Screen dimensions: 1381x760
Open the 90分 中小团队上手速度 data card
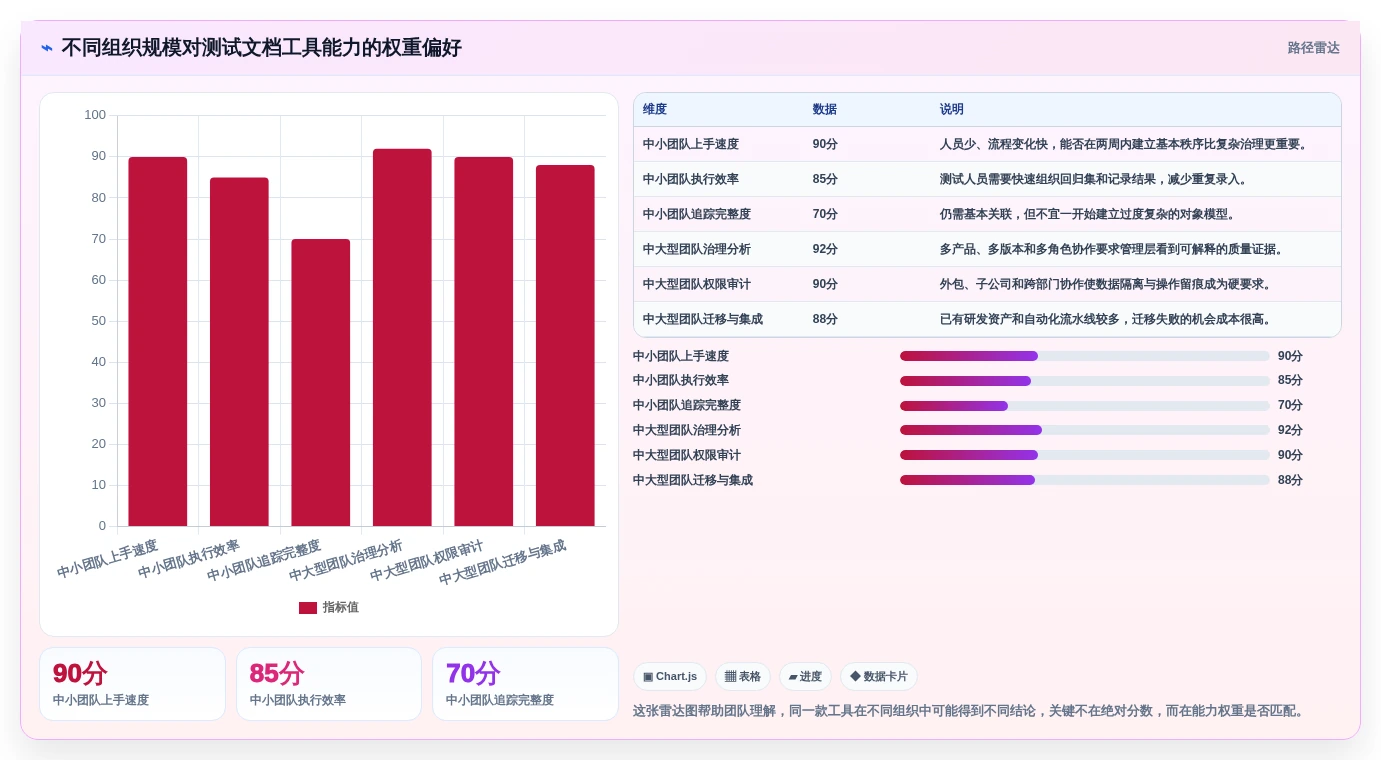pyautogui.click(x=132, y=684)
